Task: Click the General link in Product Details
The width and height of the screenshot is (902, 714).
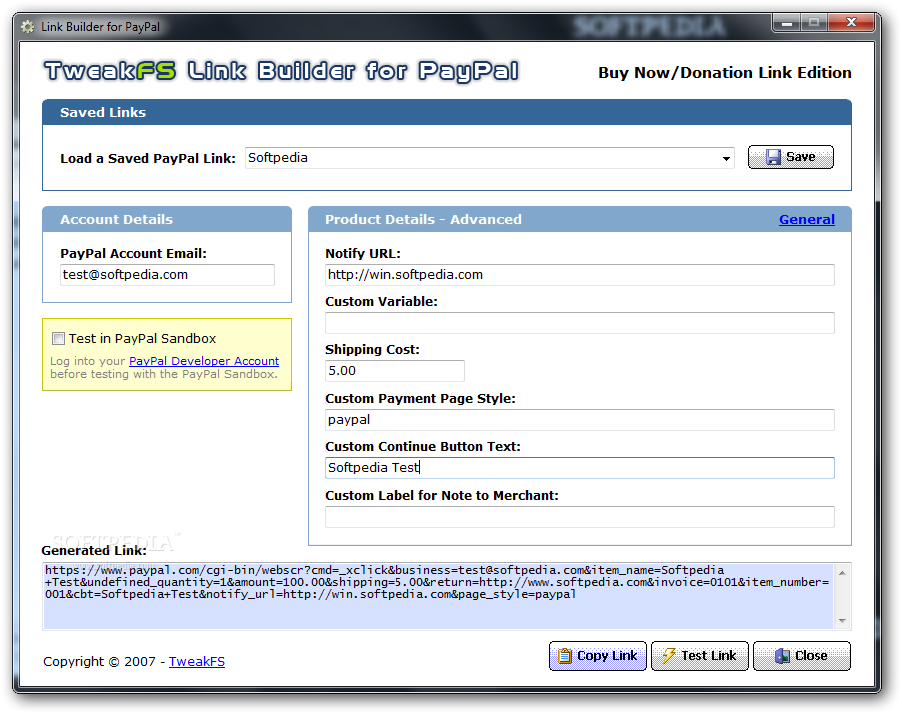Action: pyautogui.click(x=807, y=219)
